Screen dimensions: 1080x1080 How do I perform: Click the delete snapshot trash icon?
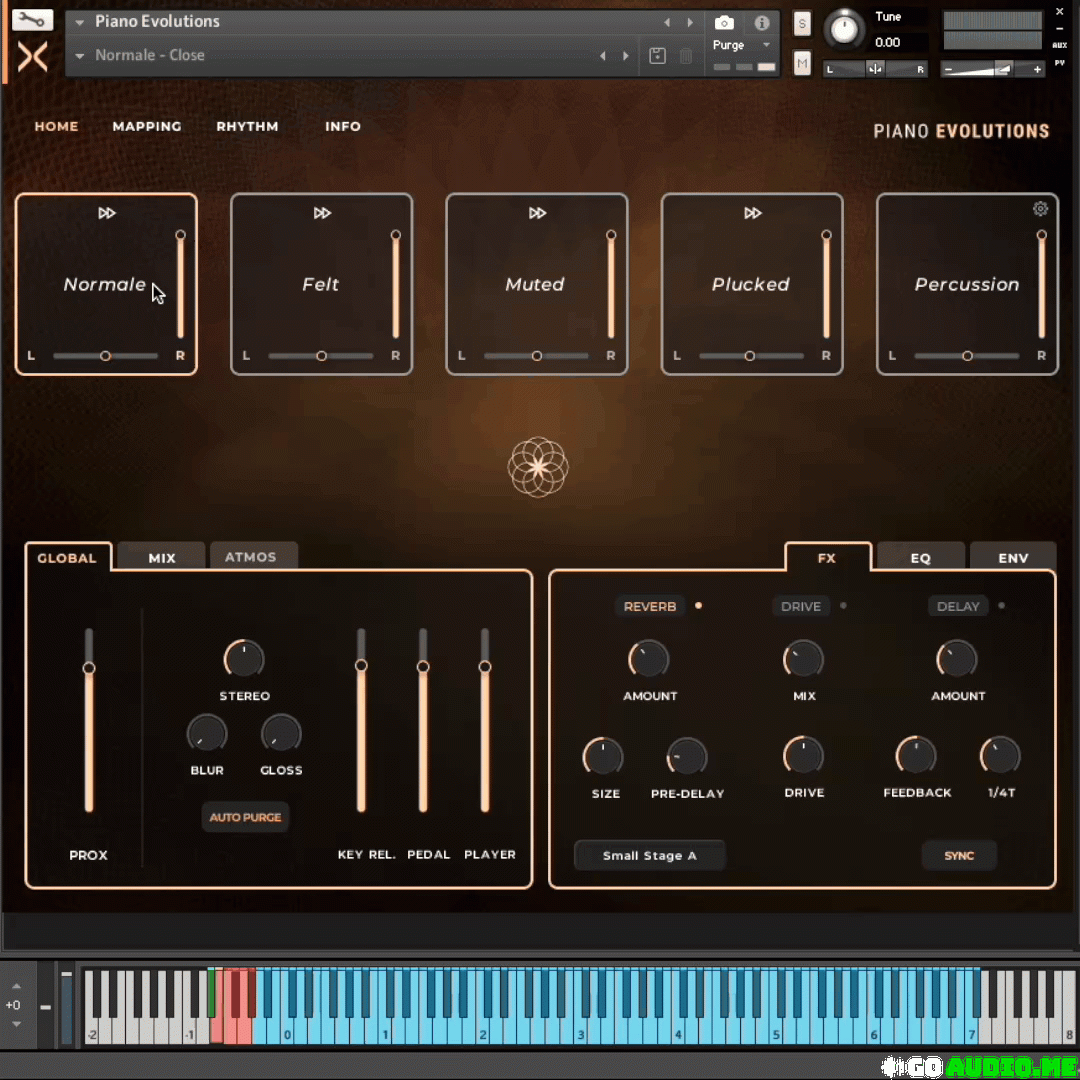point(686,56)
